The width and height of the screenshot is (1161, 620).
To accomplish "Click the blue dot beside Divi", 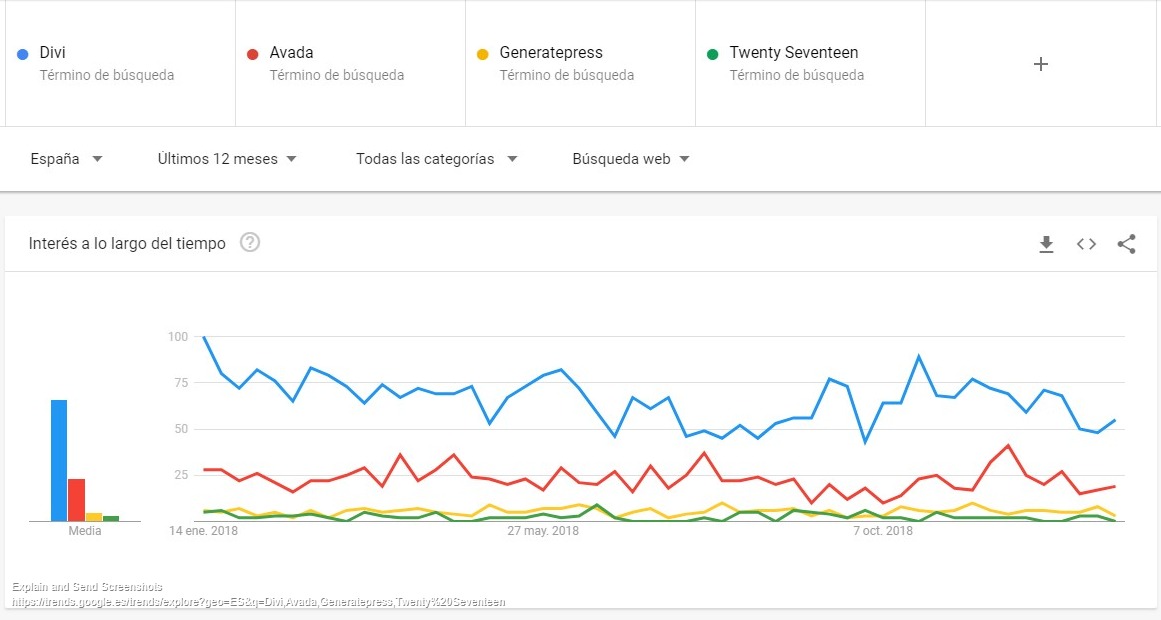I will pyautogui.click(x=23, y=54).
